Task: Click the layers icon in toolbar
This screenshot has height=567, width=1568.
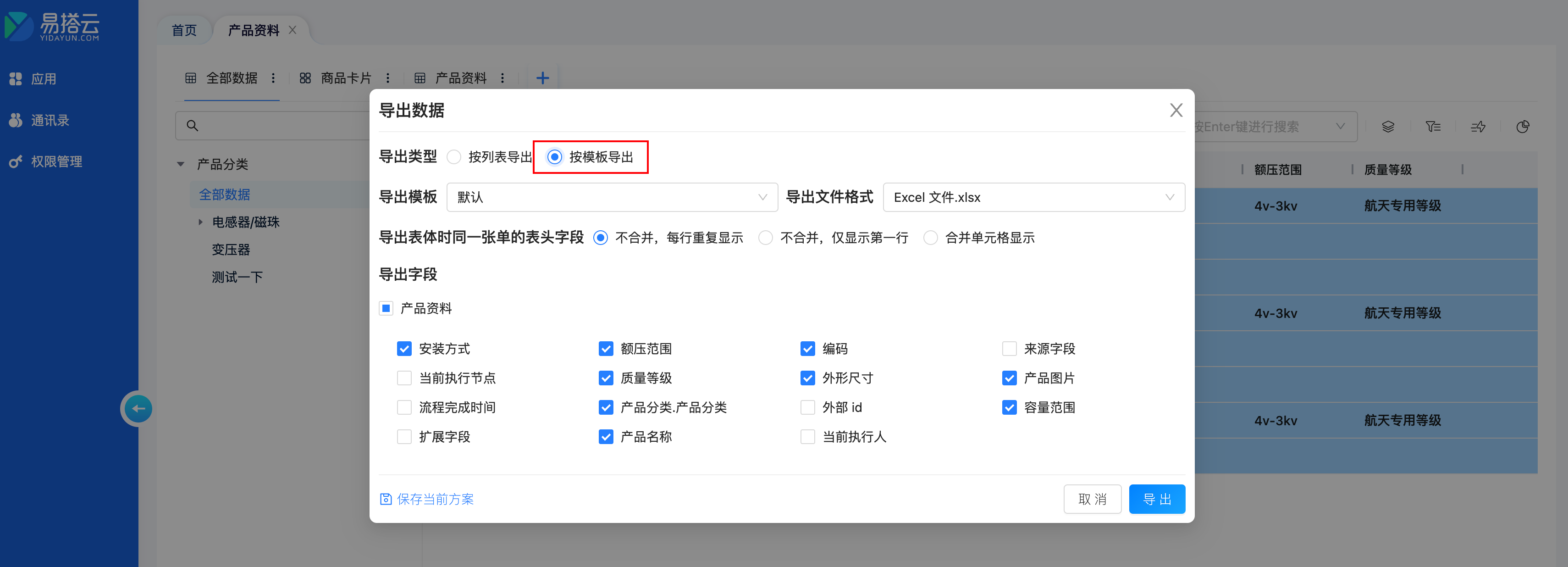Action: point(1387,127)
